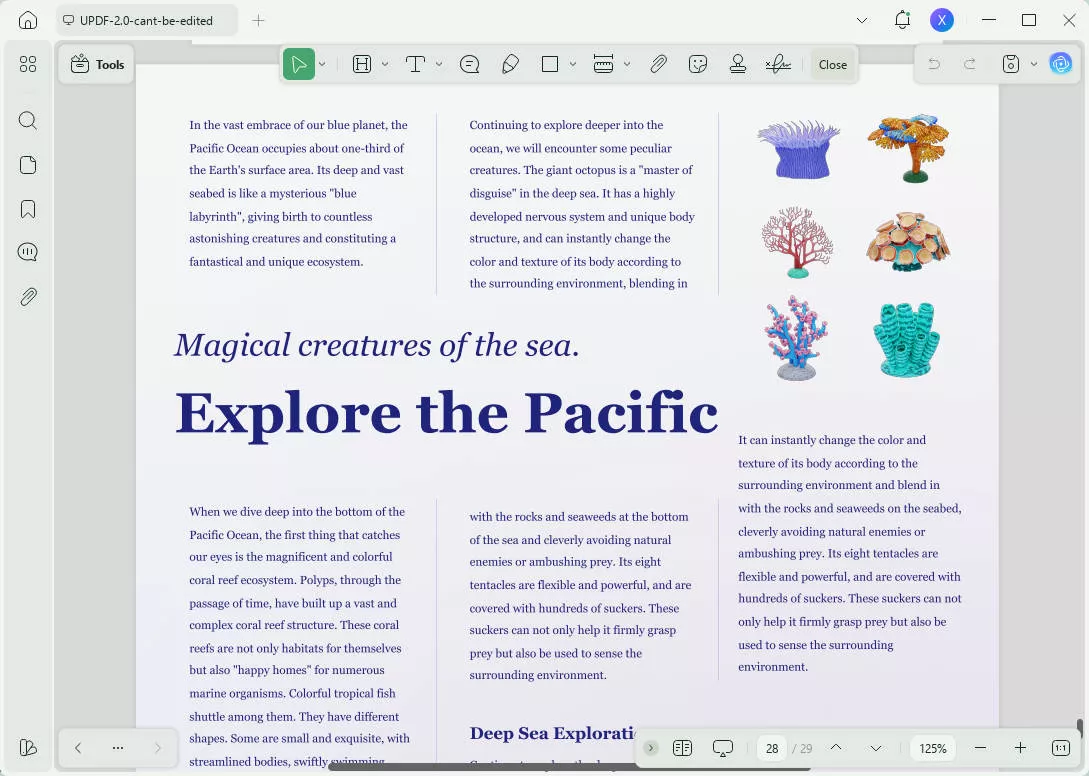The width and height of the screenshot is (1089, 776).
Task: Select the Signature tool
Action: point(778,65)
